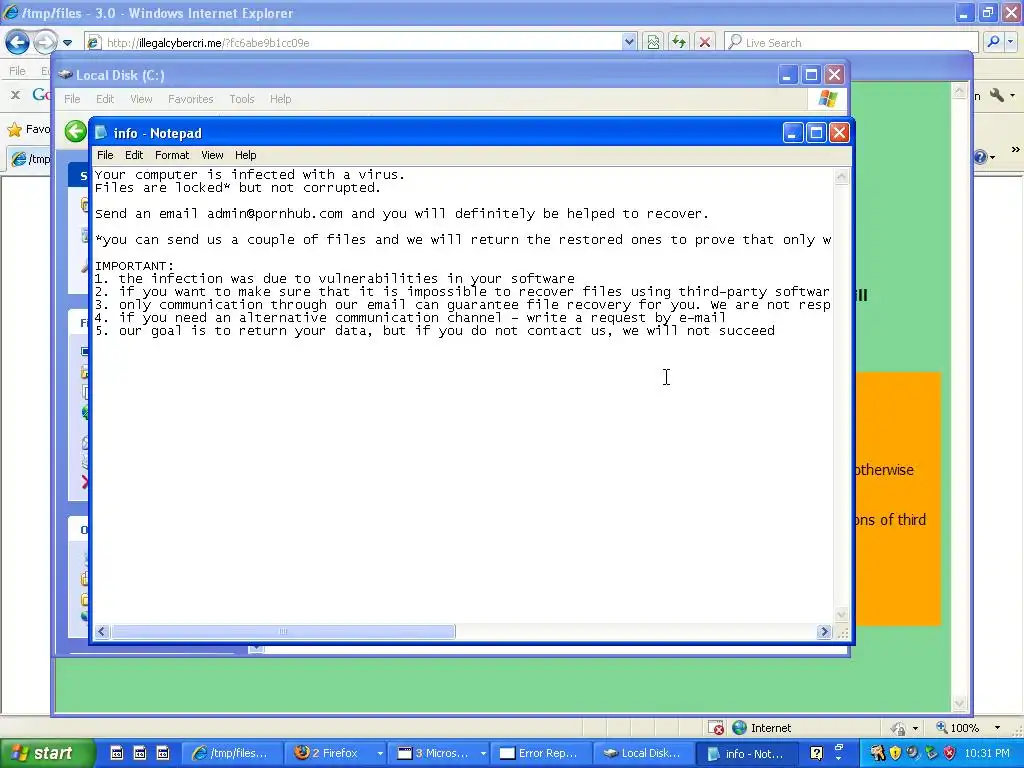The image size is (1024, 768).
Task: Open Help menu in Local Disk window
Action: 281,99
